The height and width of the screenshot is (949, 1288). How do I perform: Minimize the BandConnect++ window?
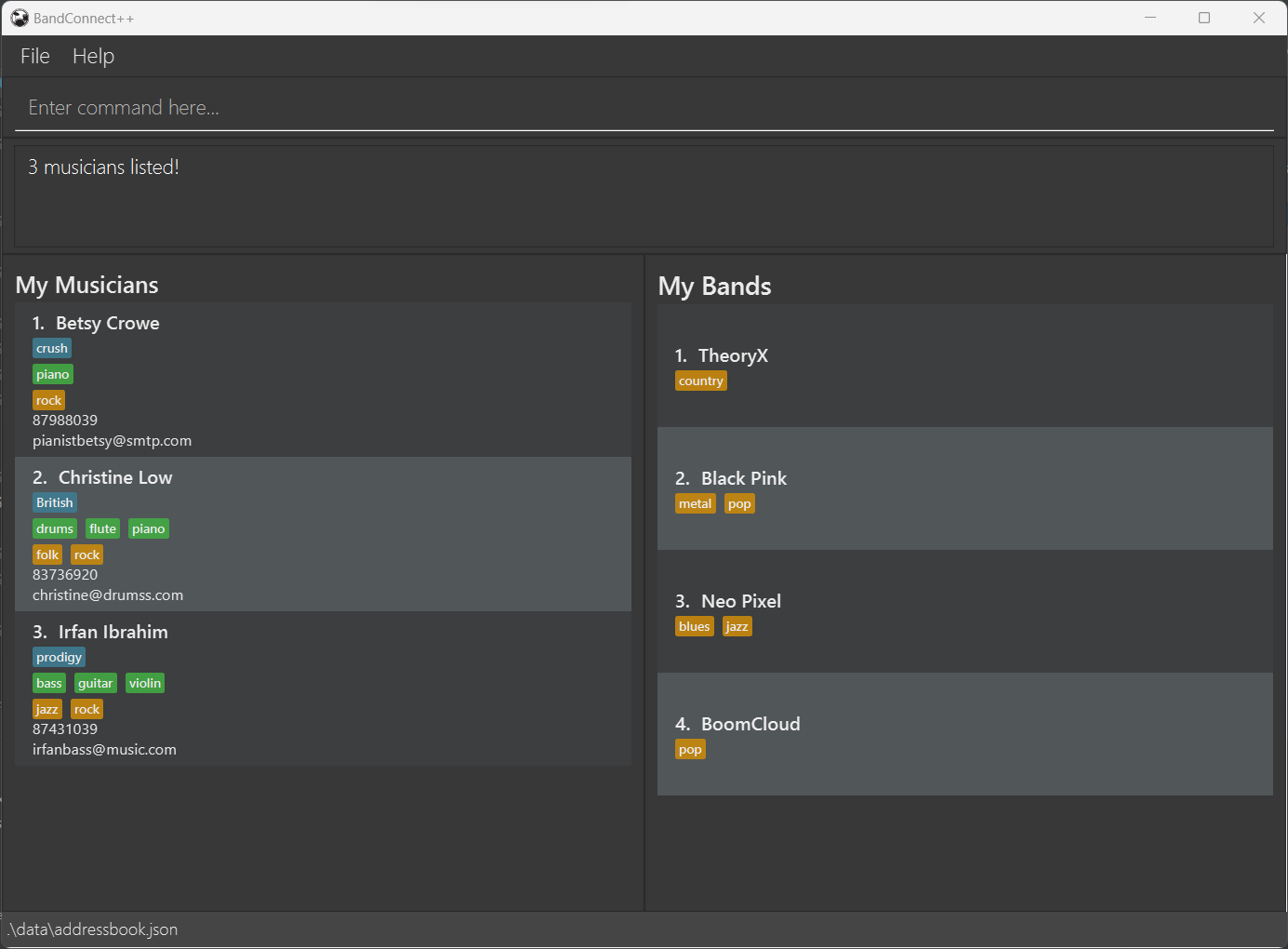[1150, 18]
